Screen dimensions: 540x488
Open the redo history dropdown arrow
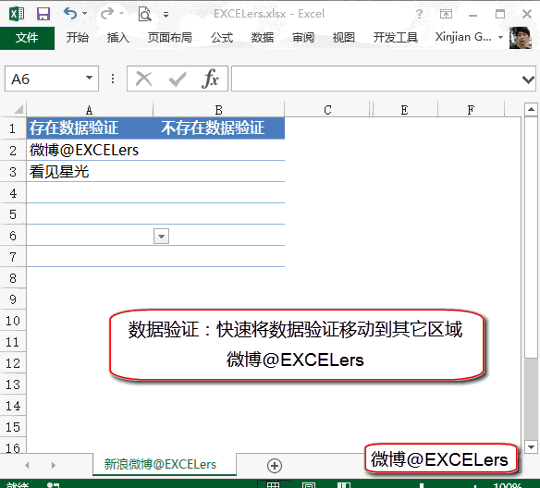point(121,14)
